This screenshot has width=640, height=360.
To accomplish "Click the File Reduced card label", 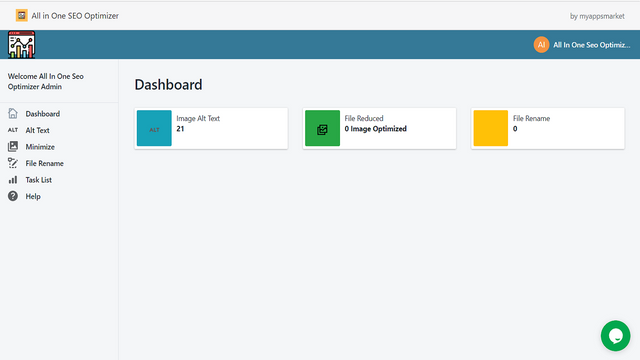I will point(364,118).
